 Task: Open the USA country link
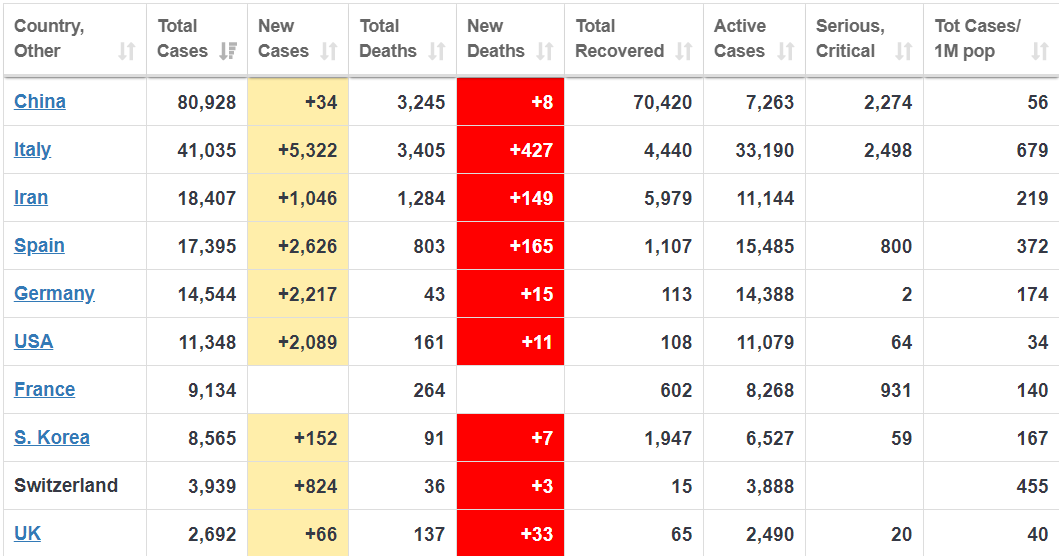click(33, 341)
